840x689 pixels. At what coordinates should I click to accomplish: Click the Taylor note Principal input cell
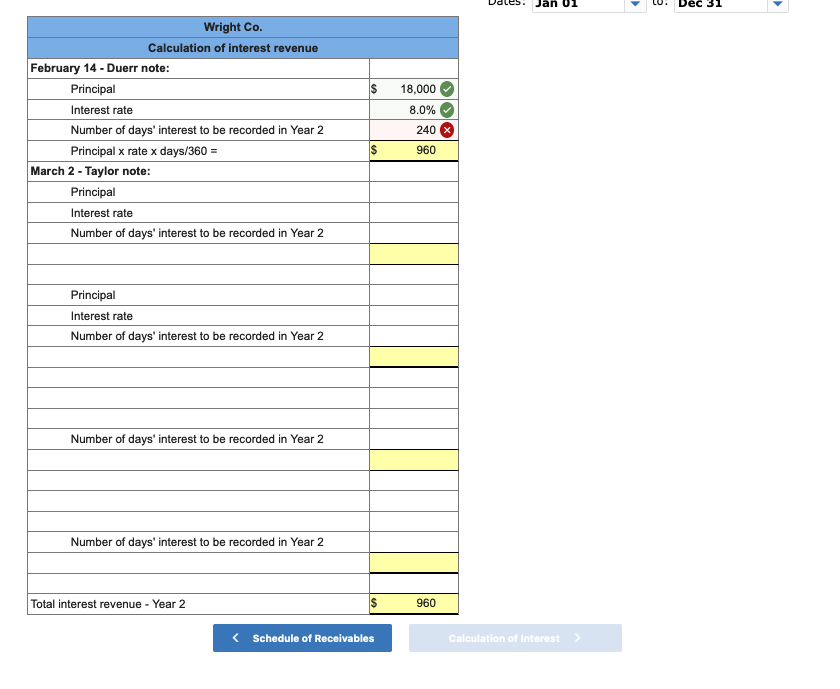(414, 192)
